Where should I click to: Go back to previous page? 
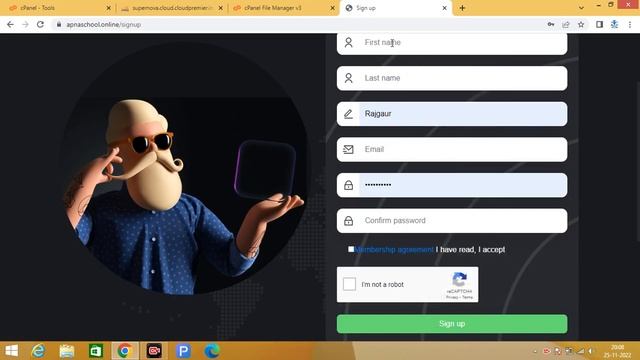coord(10,24)
